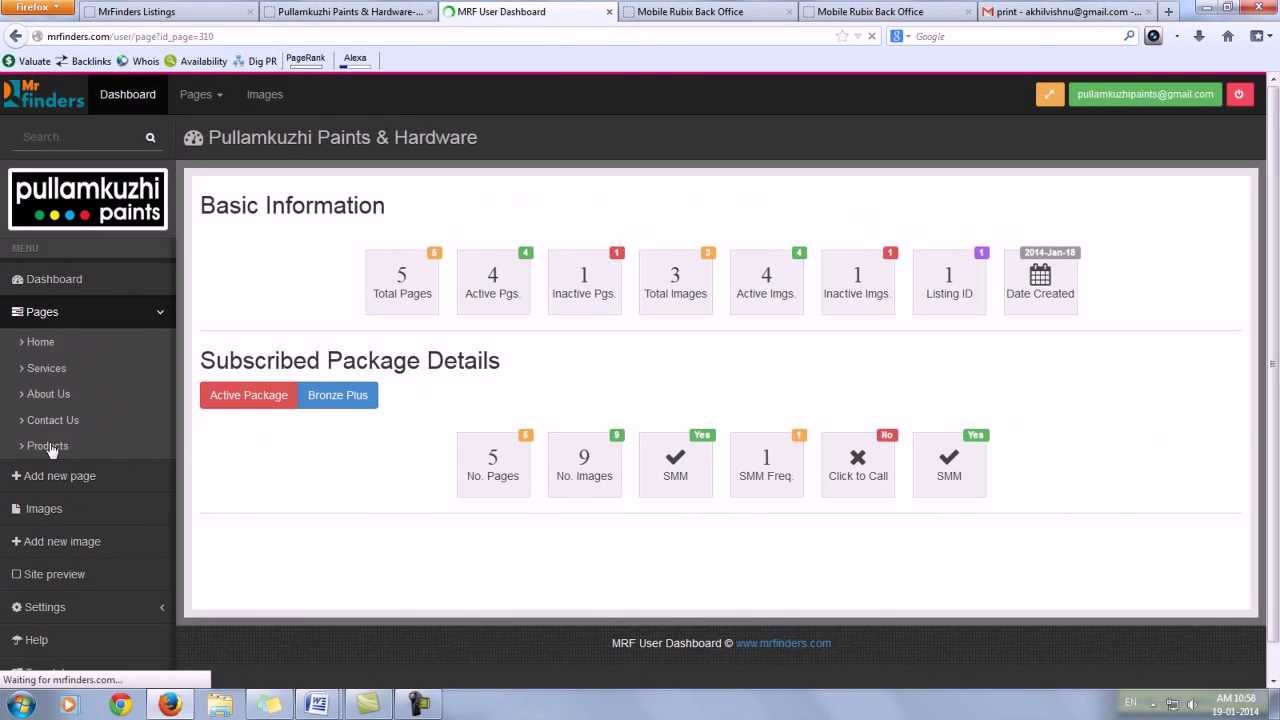Stop page loading with X in address bar

[x=871, y=36]
